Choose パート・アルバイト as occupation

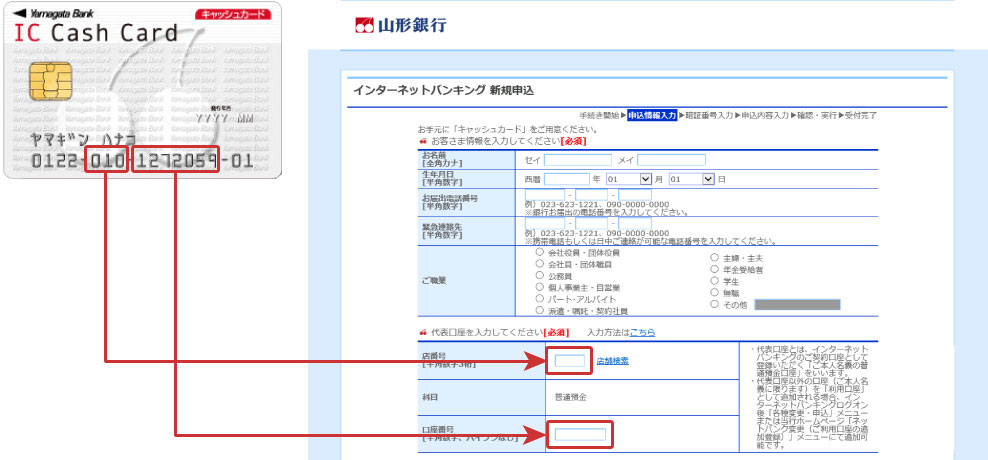coord(541,298)
